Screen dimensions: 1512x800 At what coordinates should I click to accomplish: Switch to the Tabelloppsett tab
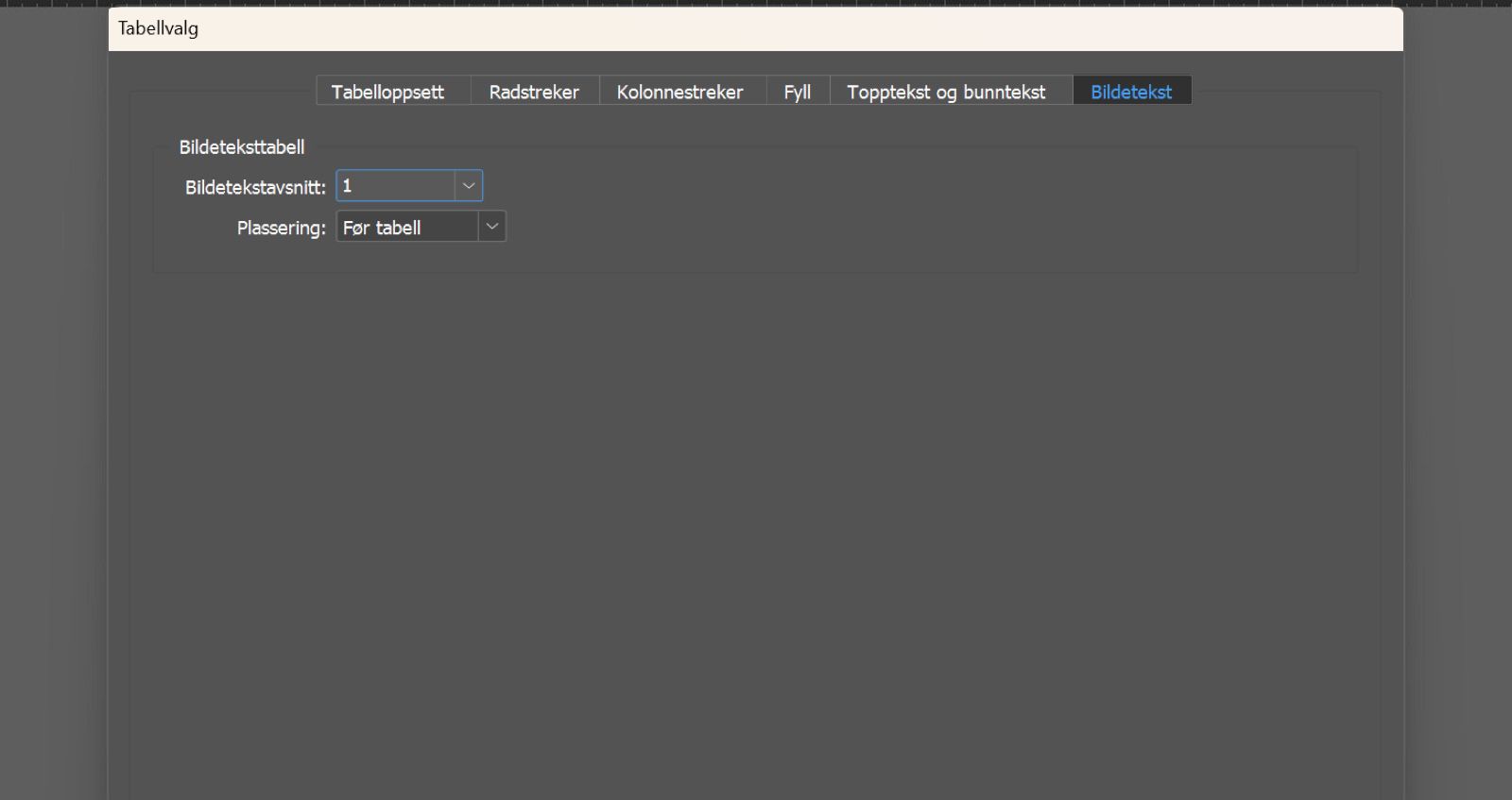click(393, 92)
